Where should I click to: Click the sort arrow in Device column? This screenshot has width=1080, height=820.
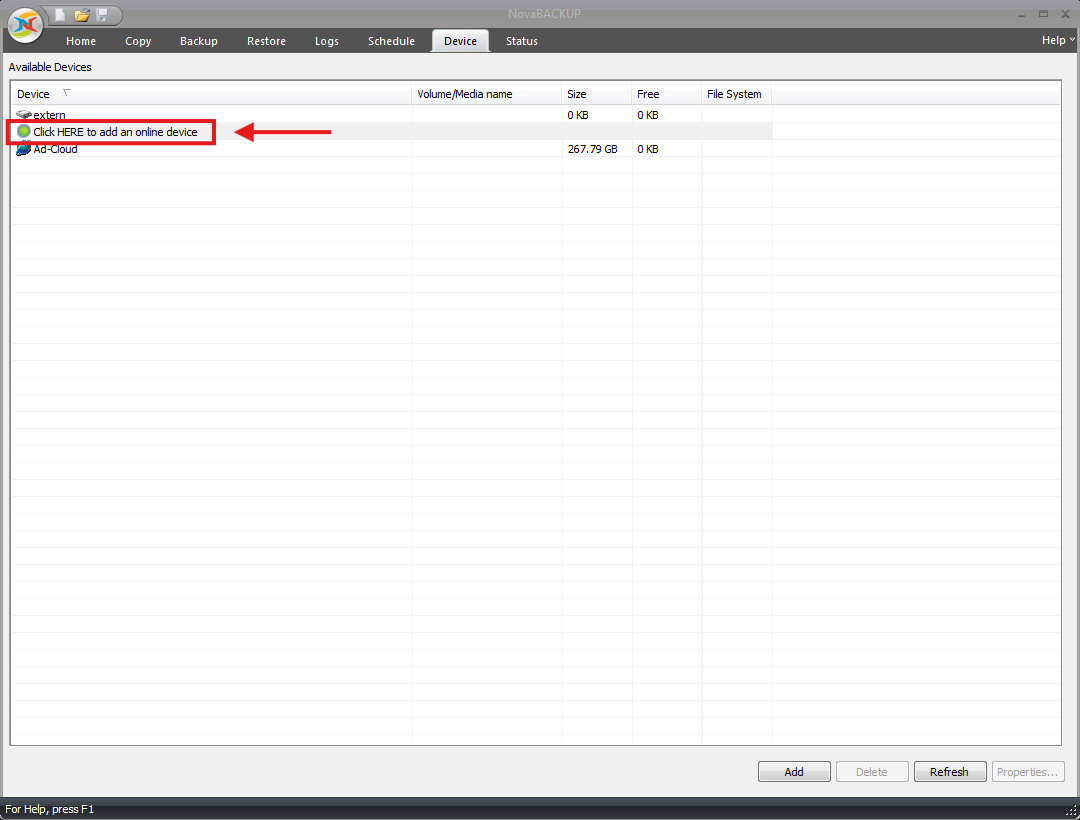click(67, 93)
